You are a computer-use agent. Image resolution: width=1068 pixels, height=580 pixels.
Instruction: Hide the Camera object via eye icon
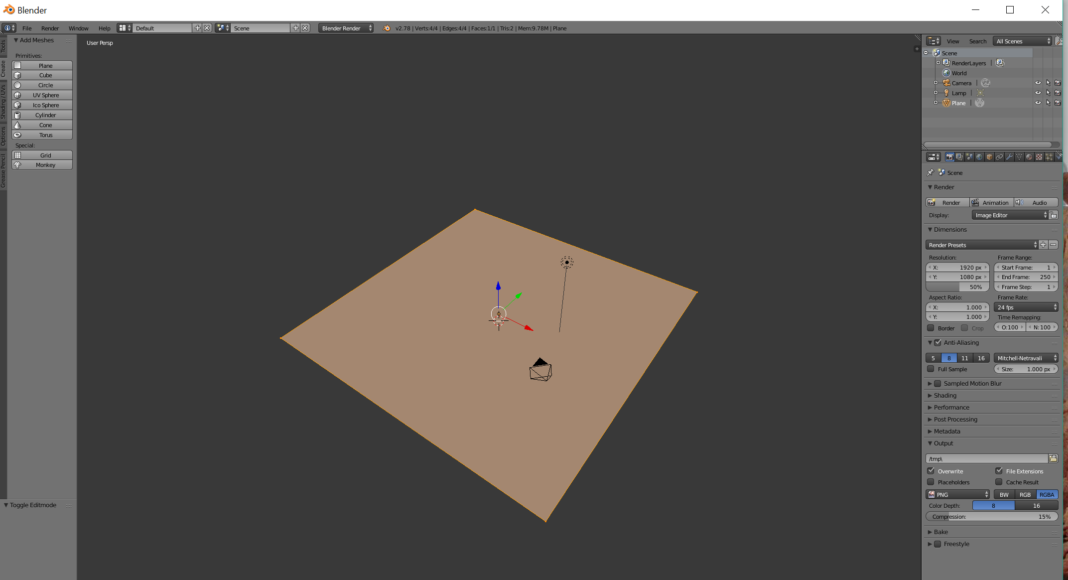tap(1037, 83)
